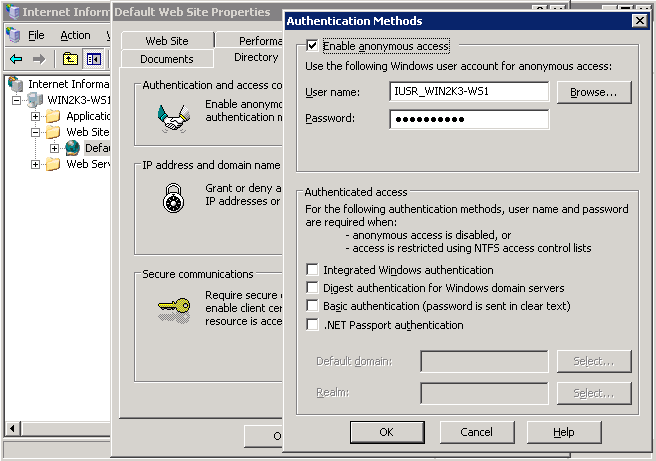
Task: Click the Back arrow toolbar icon
Action: point(15,59)
